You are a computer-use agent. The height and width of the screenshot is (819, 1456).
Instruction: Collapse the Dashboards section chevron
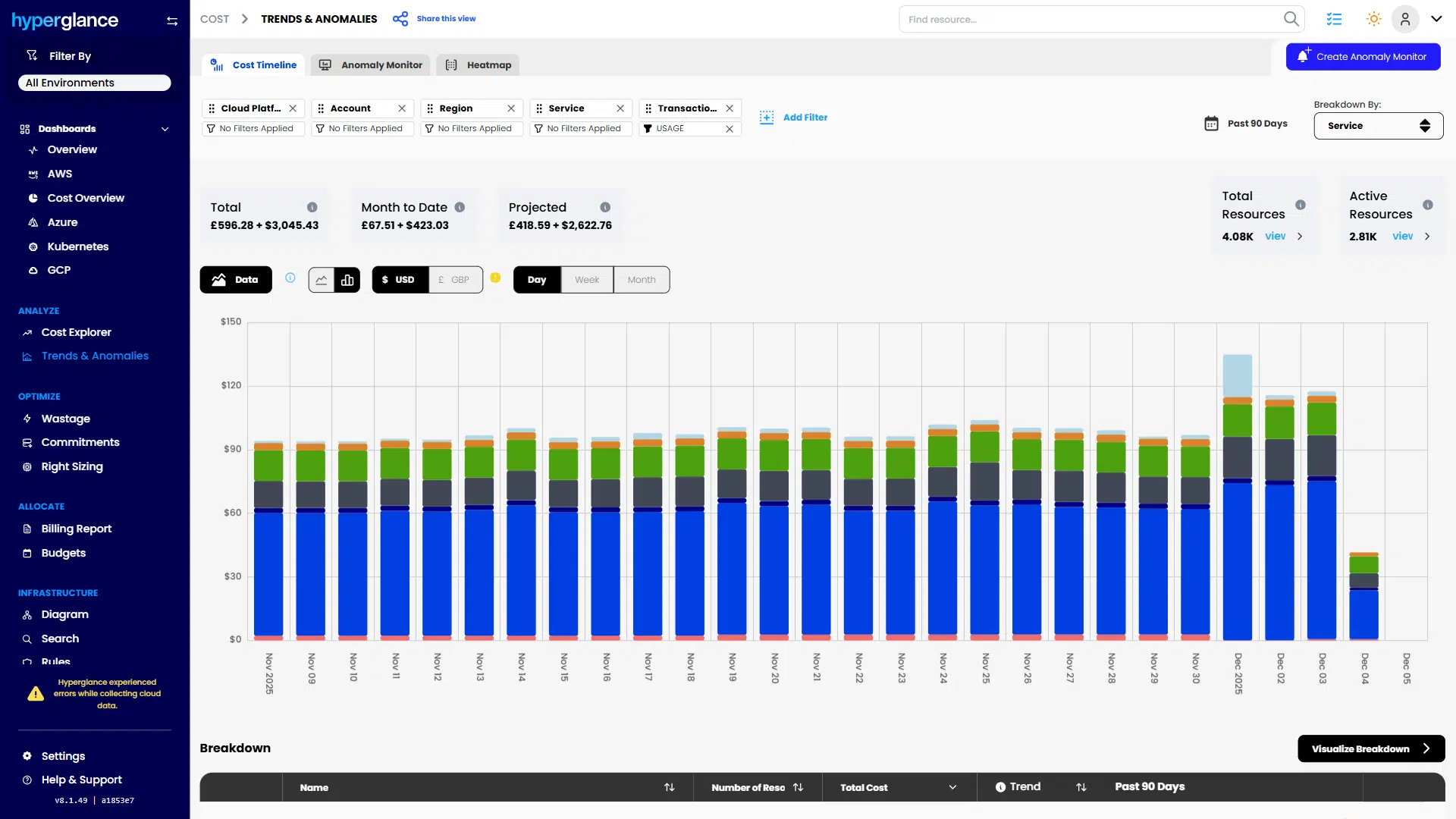click(165, 128)
